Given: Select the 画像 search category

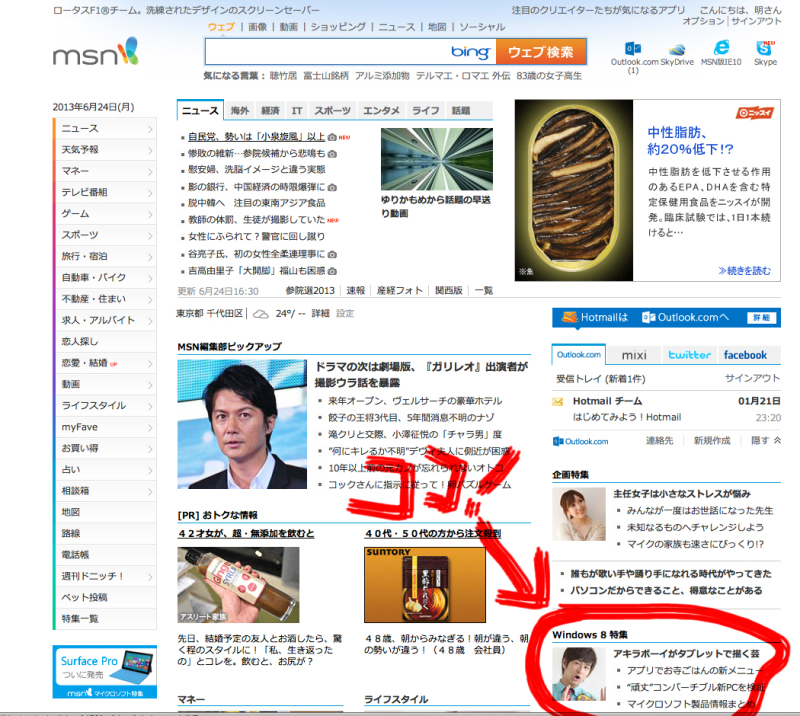Looking at the screenshot, I should point(257,27).
